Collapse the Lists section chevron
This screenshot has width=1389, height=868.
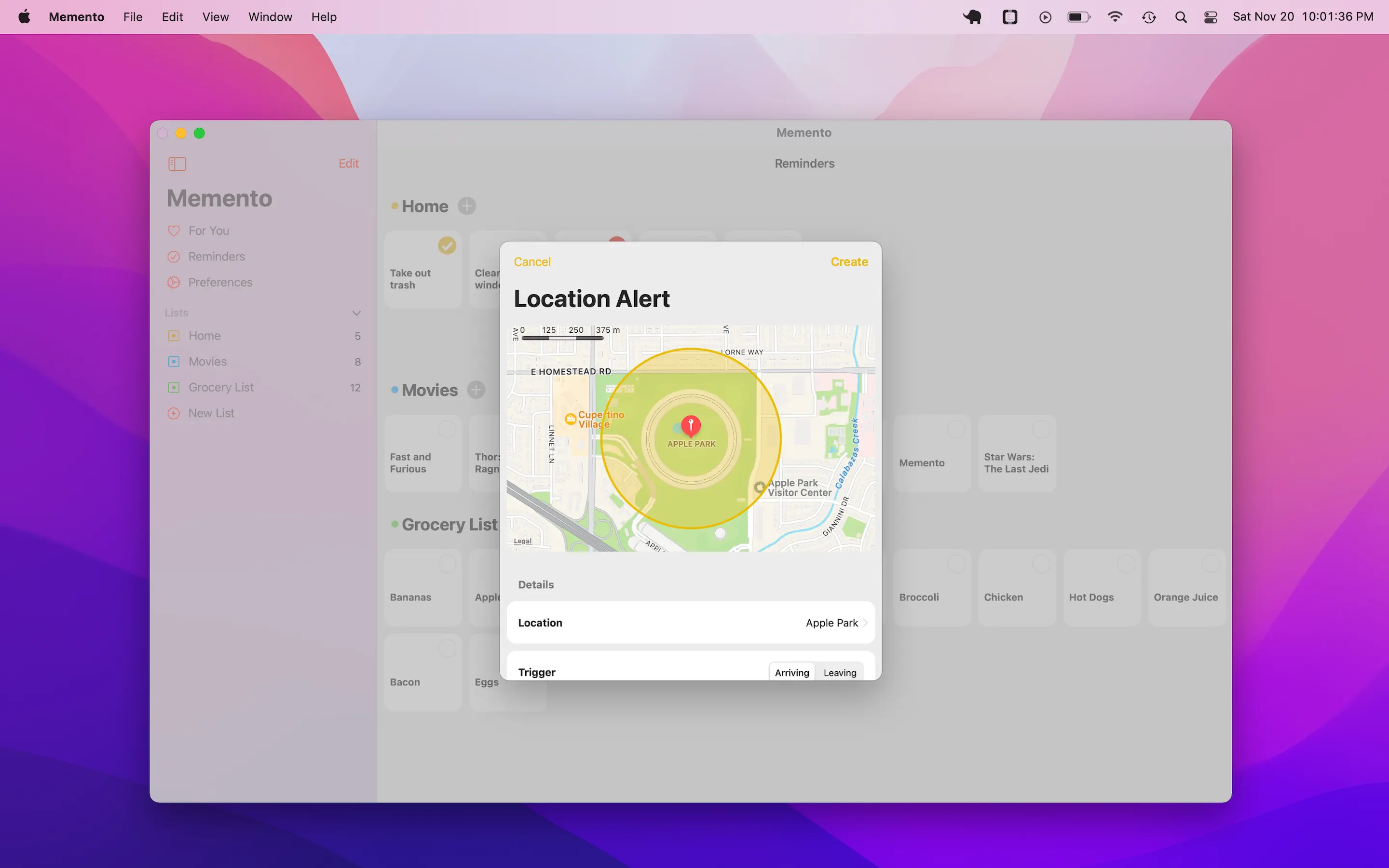click(356, 313)
